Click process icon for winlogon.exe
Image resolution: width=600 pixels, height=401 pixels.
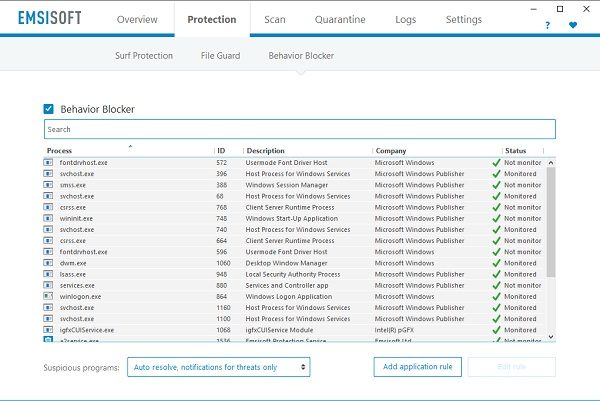pos(48,296)
